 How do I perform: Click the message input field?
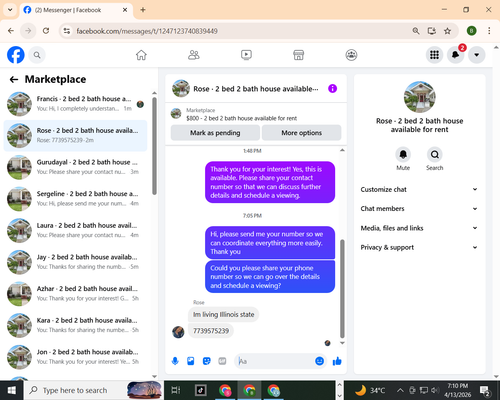coord(275,361)
